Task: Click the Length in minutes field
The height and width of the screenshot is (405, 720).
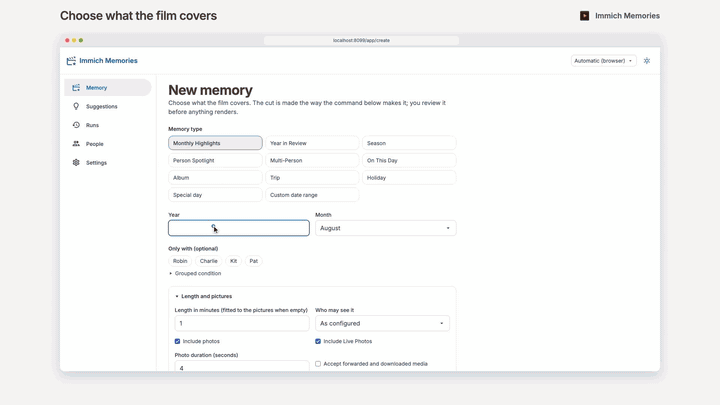Action: [x=242, y=323]
